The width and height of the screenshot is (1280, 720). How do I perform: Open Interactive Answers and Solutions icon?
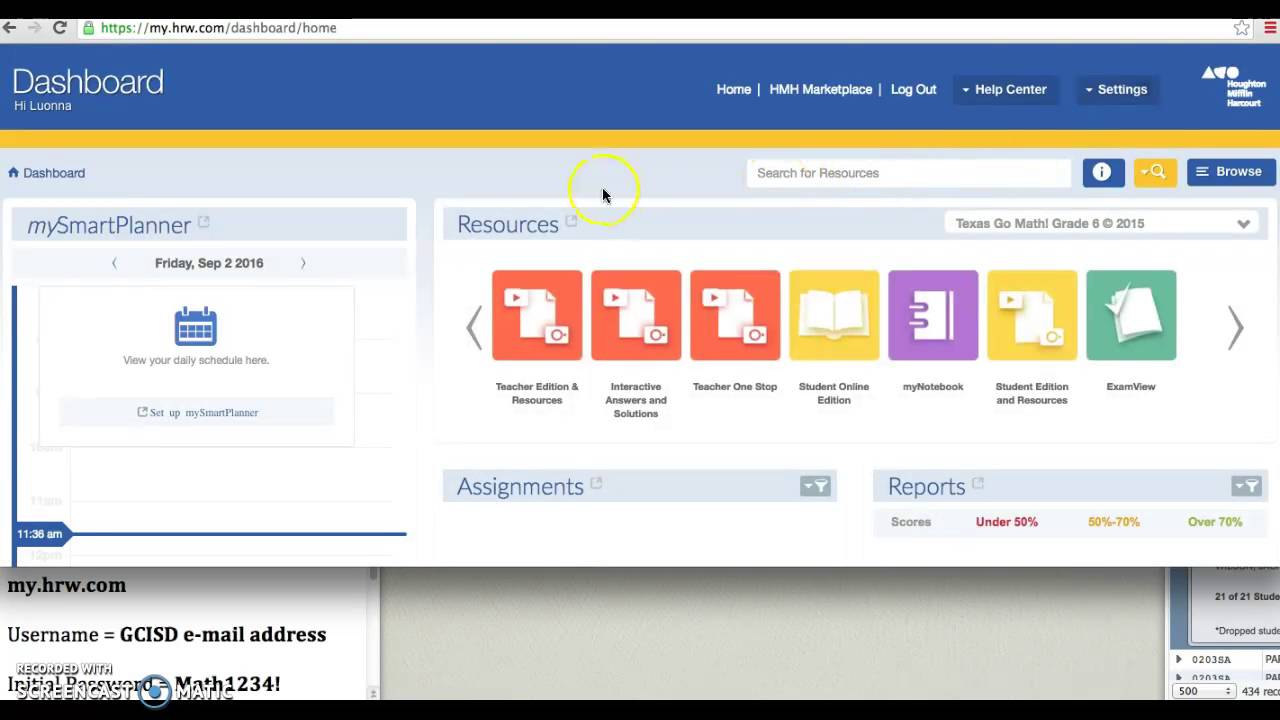click(x=636, y=315)
